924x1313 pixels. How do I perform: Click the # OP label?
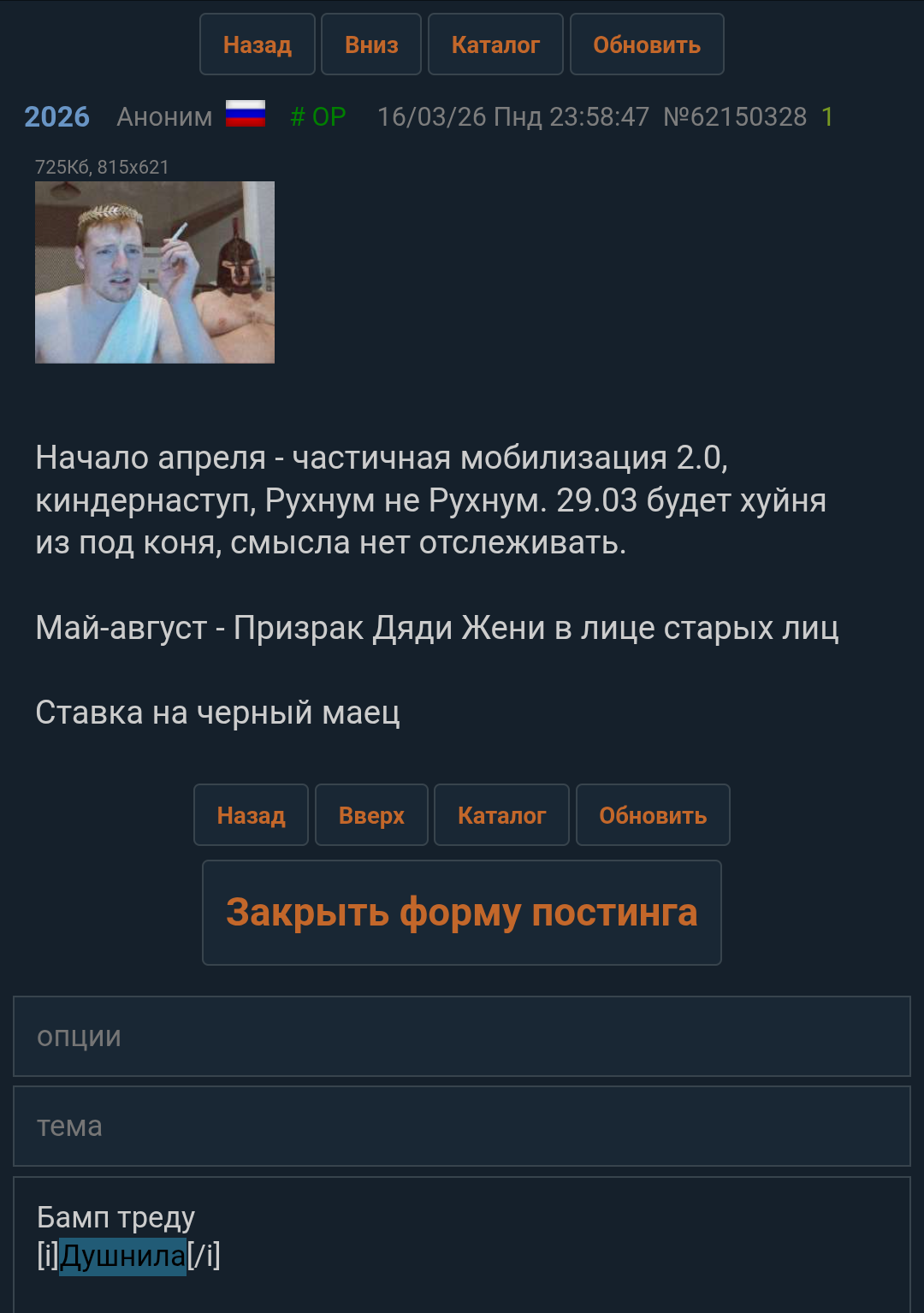coord(318,116)
